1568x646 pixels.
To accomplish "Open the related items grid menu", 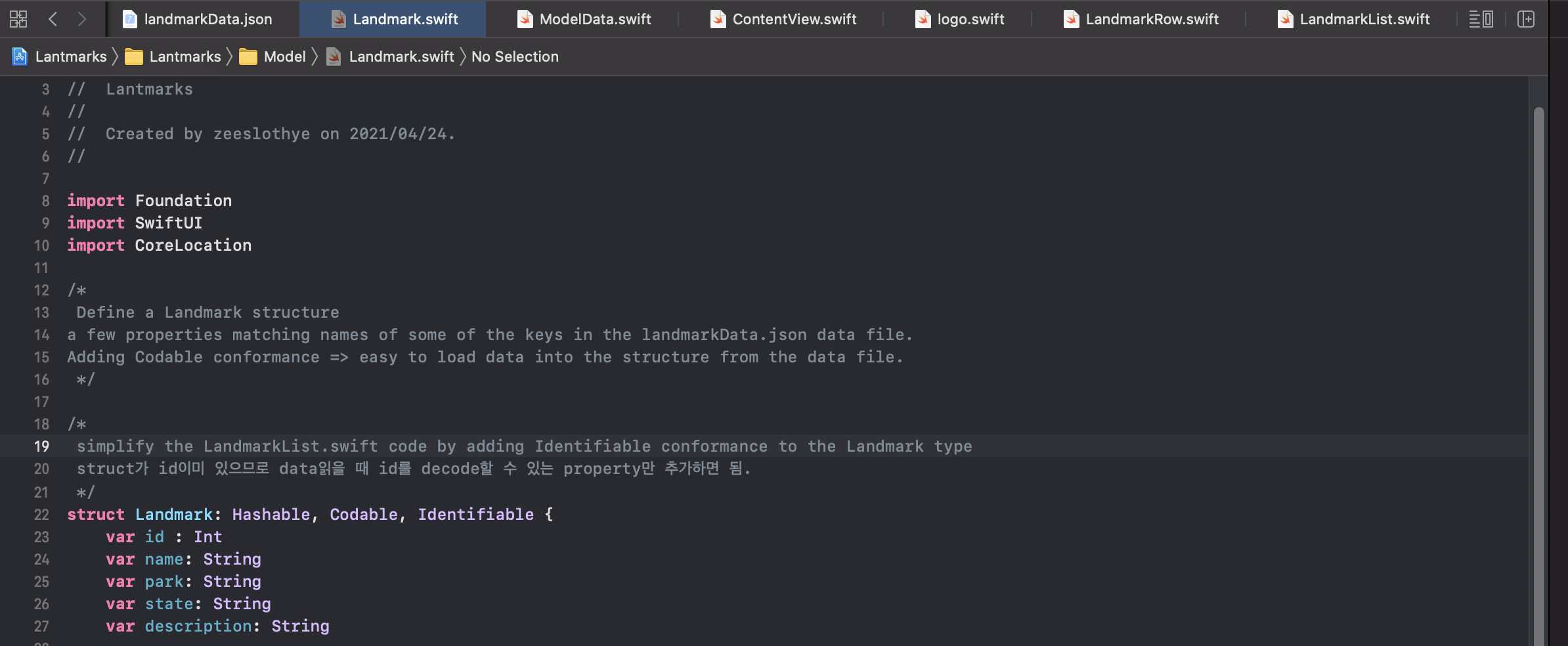I will [x=18, y=19].
